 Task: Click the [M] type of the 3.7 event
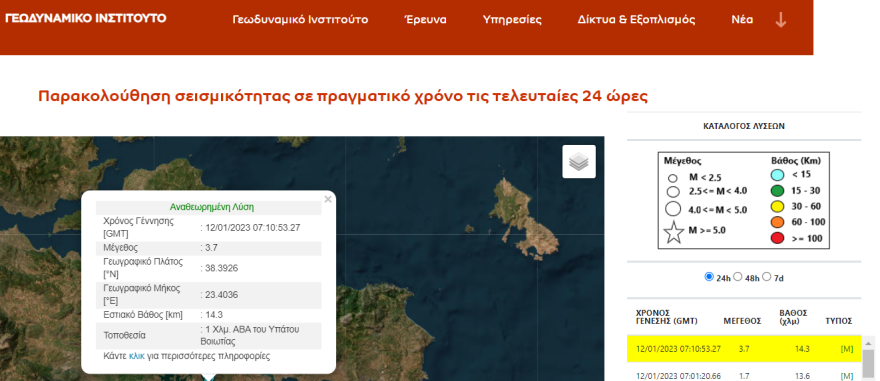pyautogui.click(x=847, y=349)
